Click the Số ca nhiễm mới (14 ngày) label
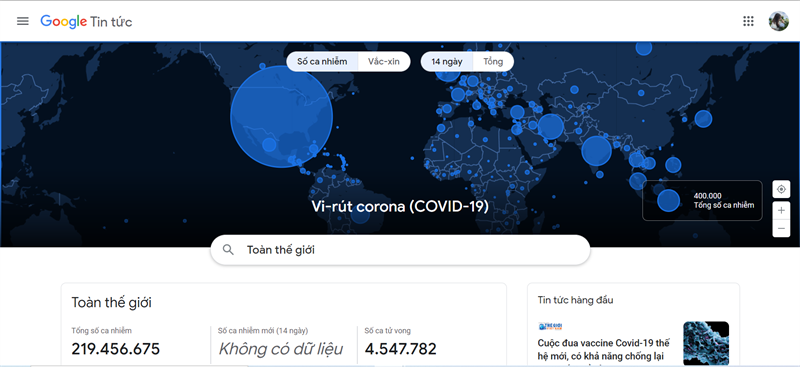 [263, 331]
